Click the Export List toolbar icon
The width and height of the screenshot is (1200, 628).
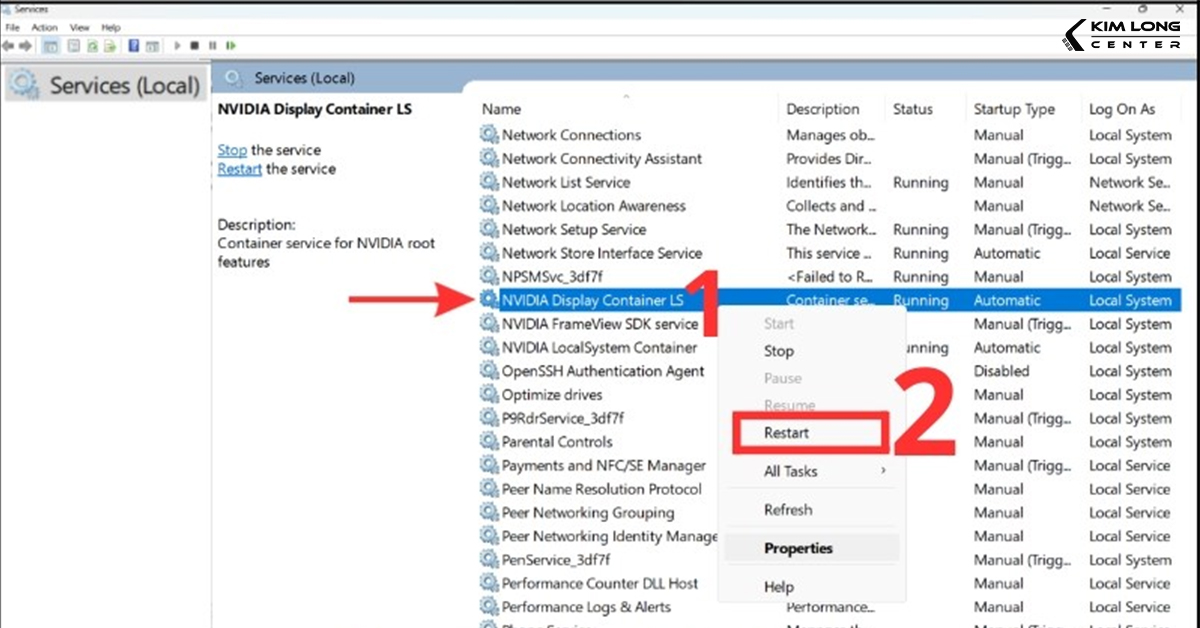point(109,45)
